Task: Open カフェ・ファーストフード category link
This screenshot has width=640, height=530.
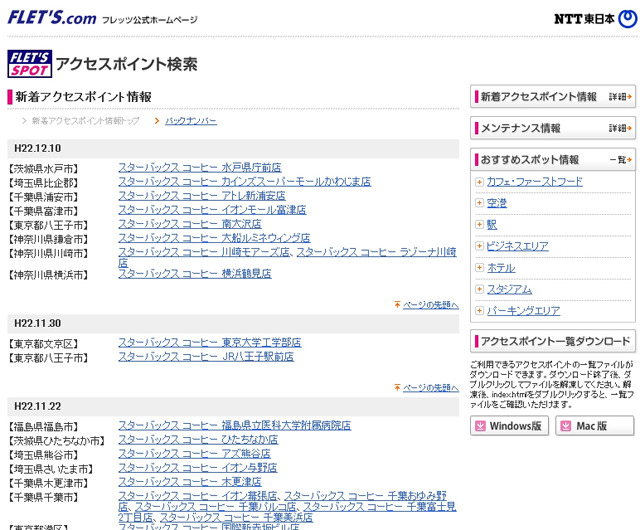Action: click(535, 182)
